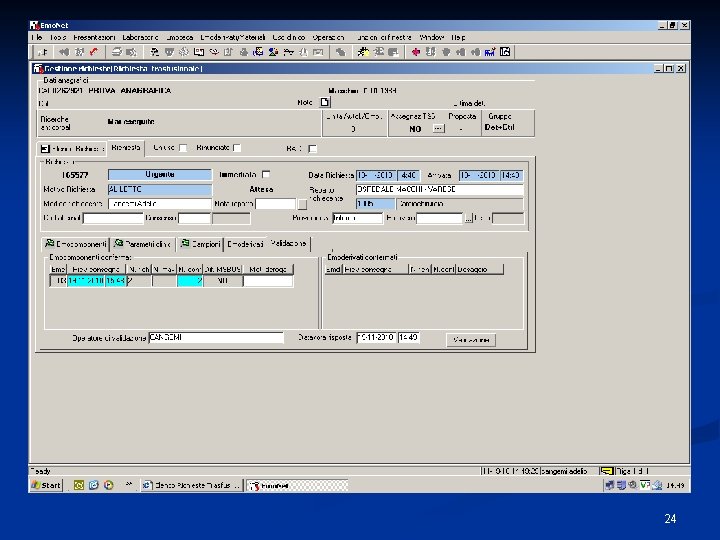The height and width of the screenshot is (540, 720).
Task: Click the green icon on Campioni tab
Action: click(x=185, y=243)
